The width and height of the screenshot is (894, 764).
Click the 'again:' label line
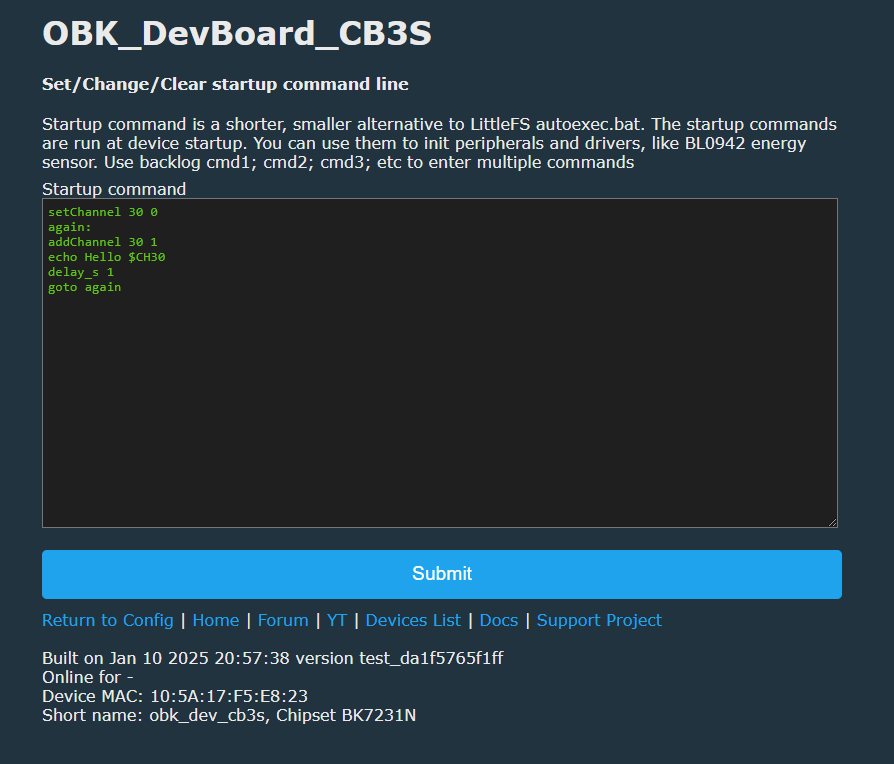[70, 227]
